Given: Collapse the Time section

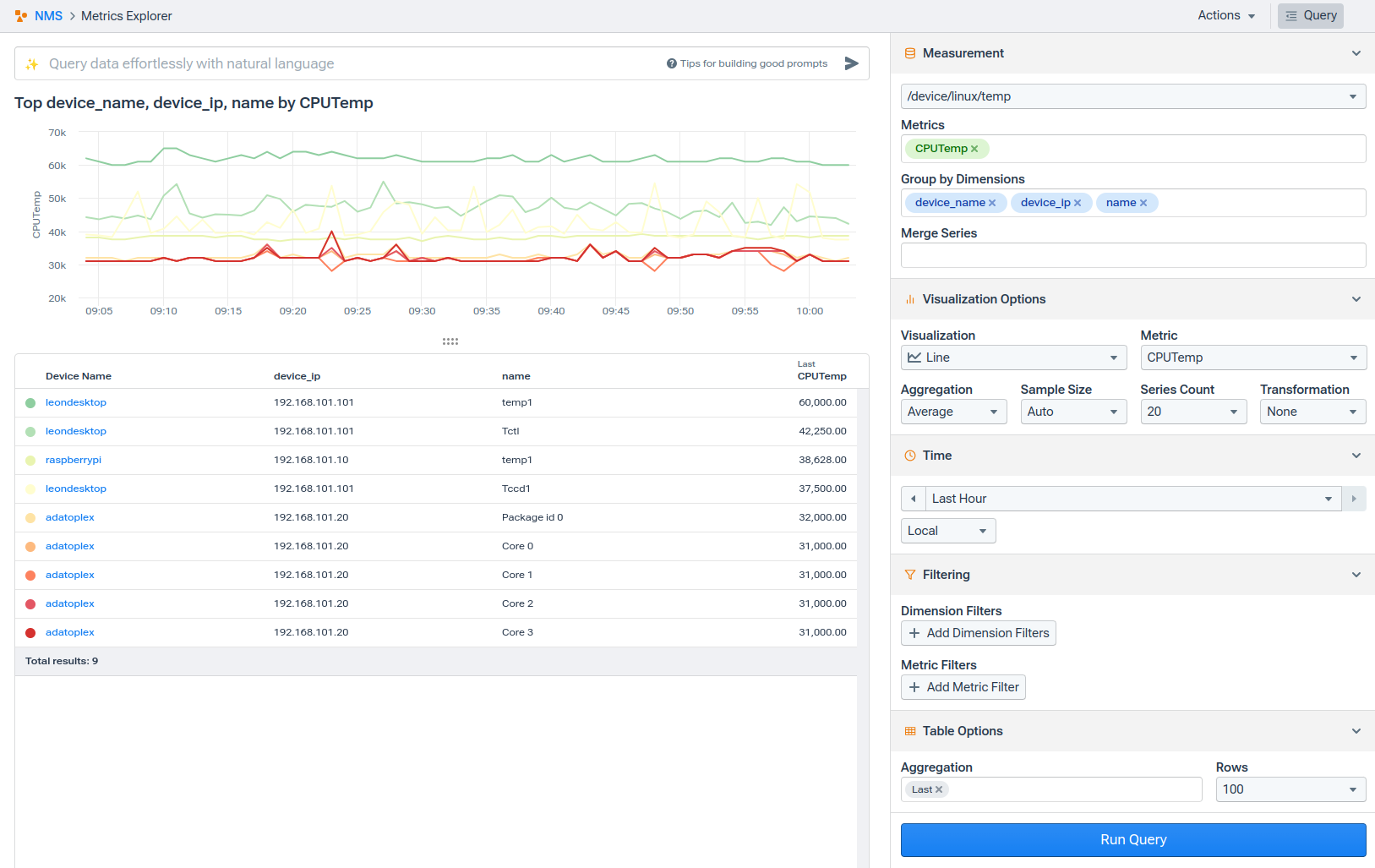Looking at the screenshot, I should pos(1356,456).
